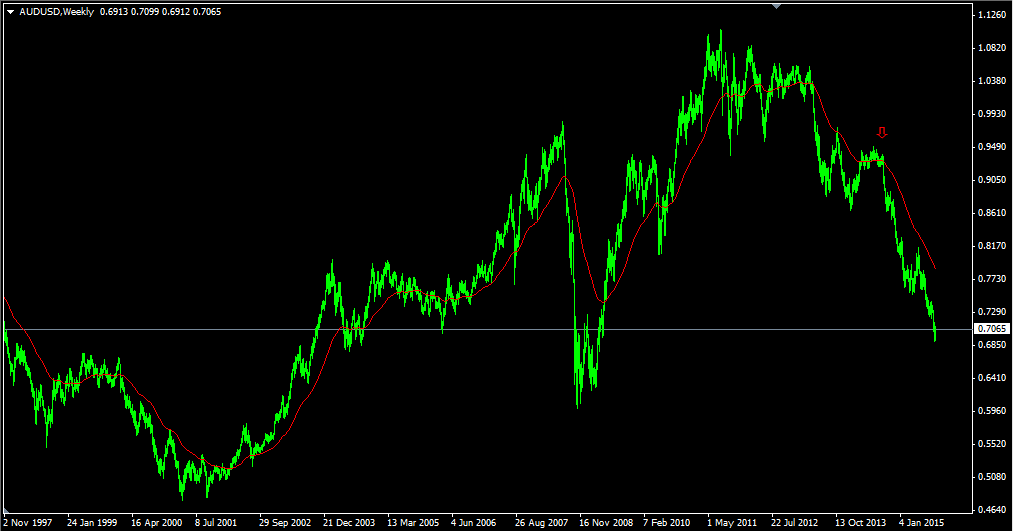Click the 0.7290 price scale label
This screenshot has width=1013, height=531.
coord(992,311)
